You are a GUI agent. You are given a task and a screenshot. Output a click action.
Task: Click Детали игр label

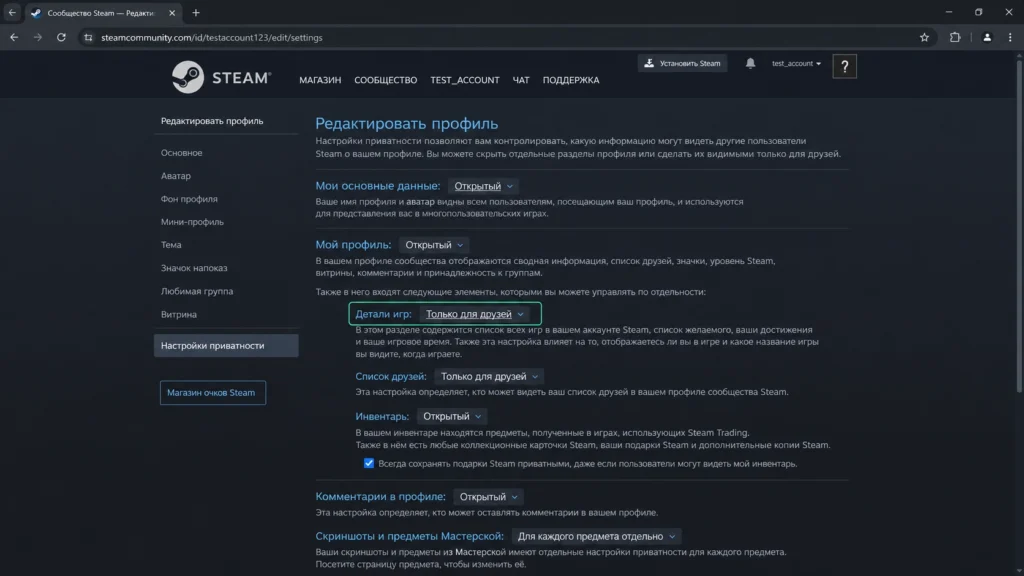pos(383,314)
